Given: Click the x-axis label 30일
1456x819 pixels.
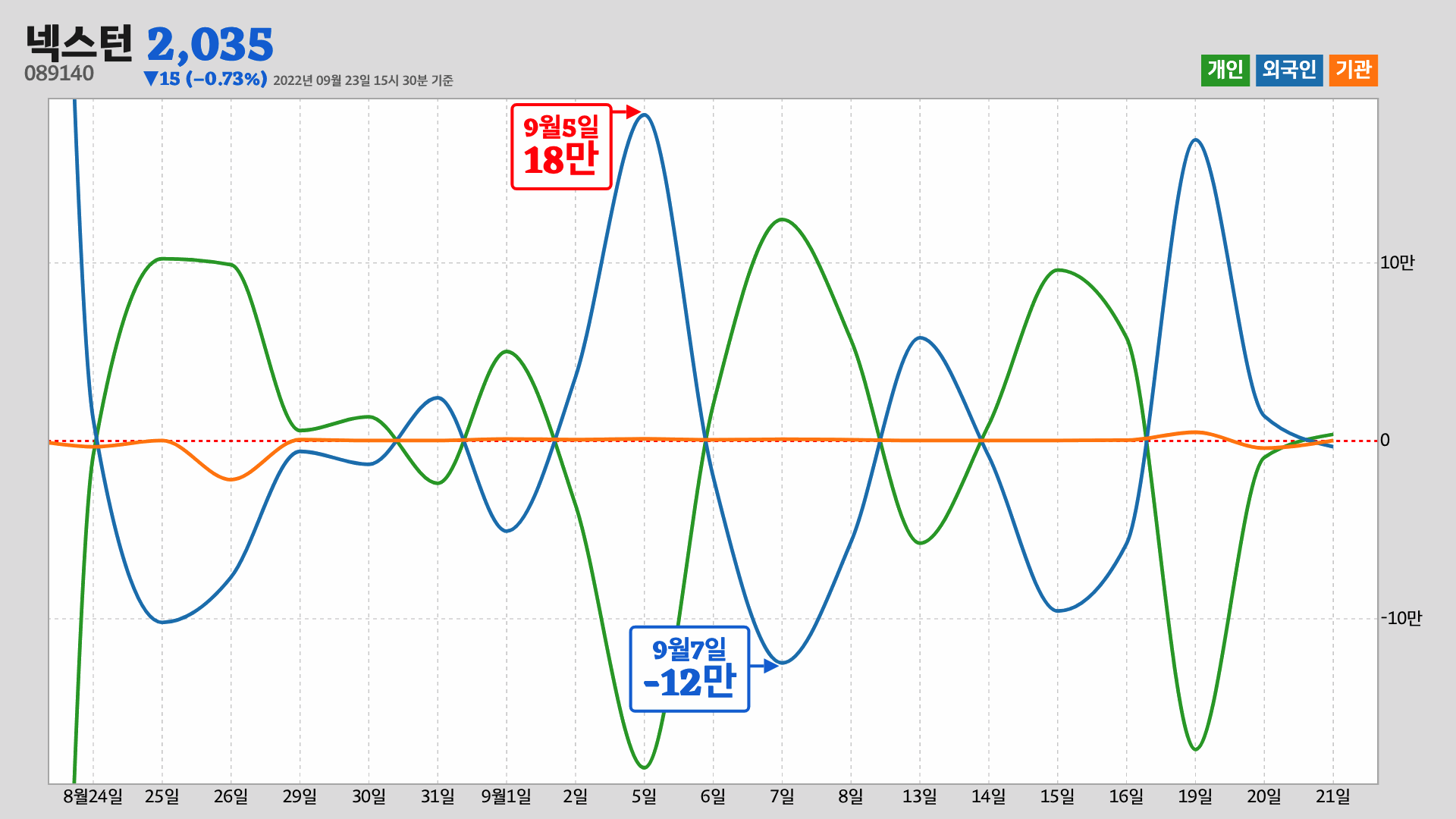Looking at the screenshot, I should [x=369, y=797].
